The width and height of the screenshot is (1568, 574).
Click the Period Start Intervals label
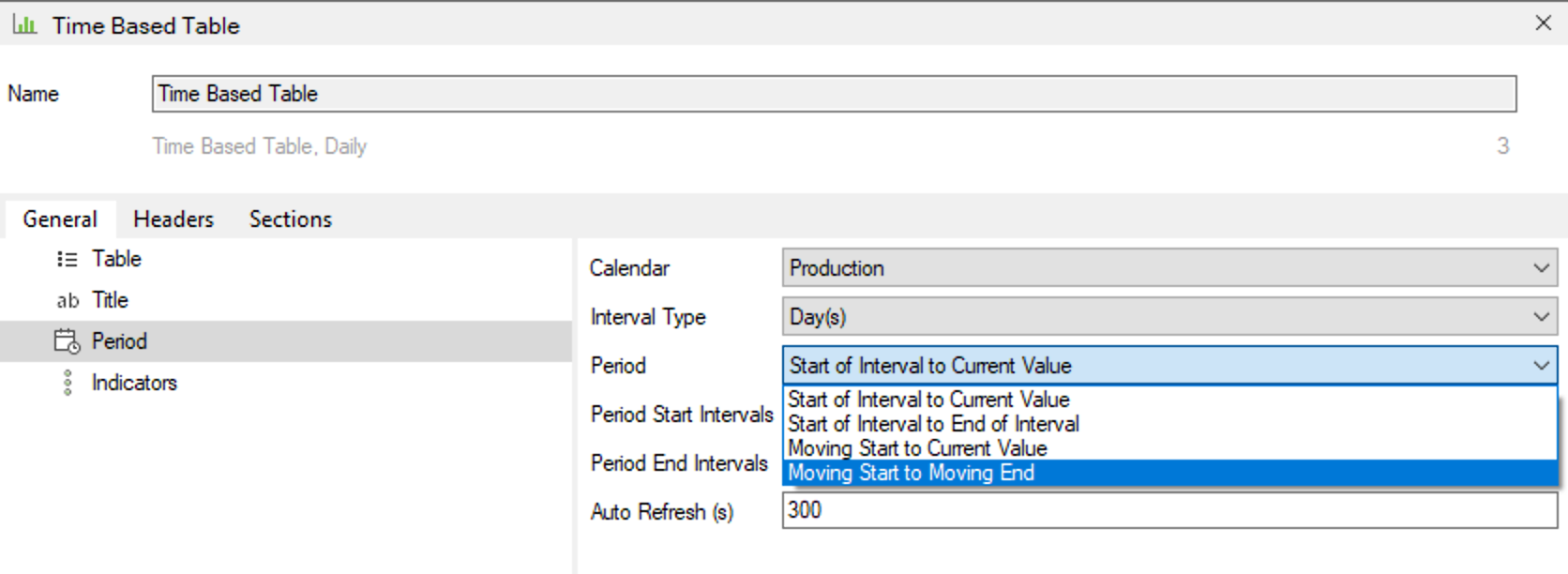point(682,415)
